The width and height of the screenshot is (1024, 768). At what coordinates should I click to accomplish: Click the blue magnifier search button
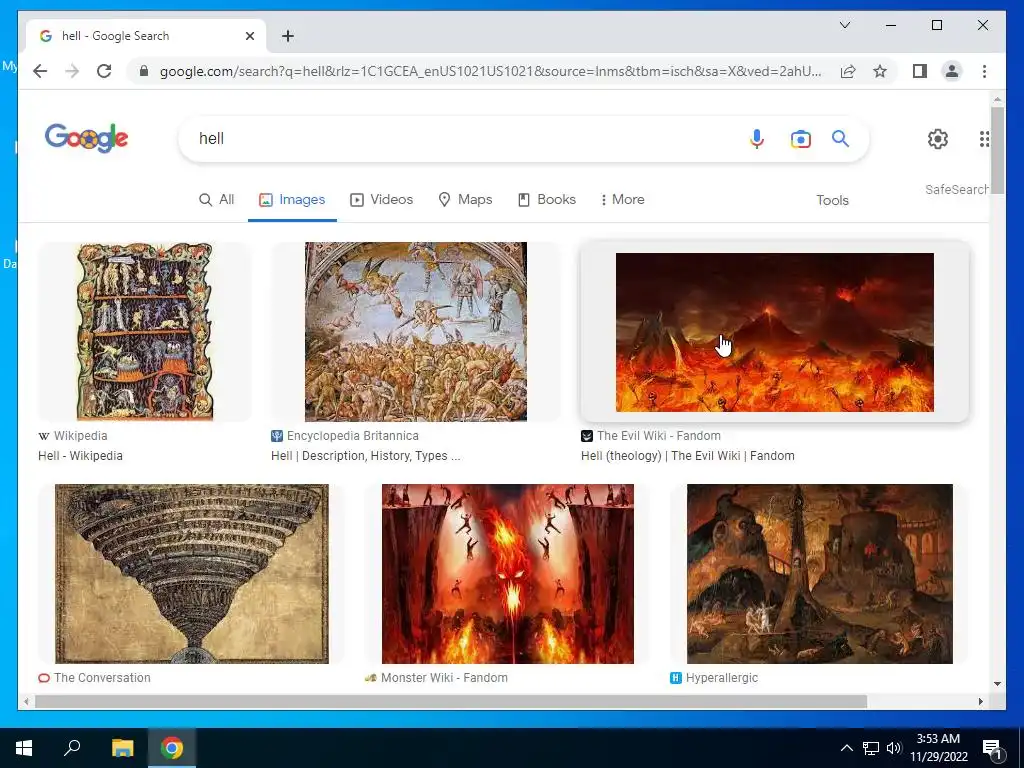(x=840, y=138)
